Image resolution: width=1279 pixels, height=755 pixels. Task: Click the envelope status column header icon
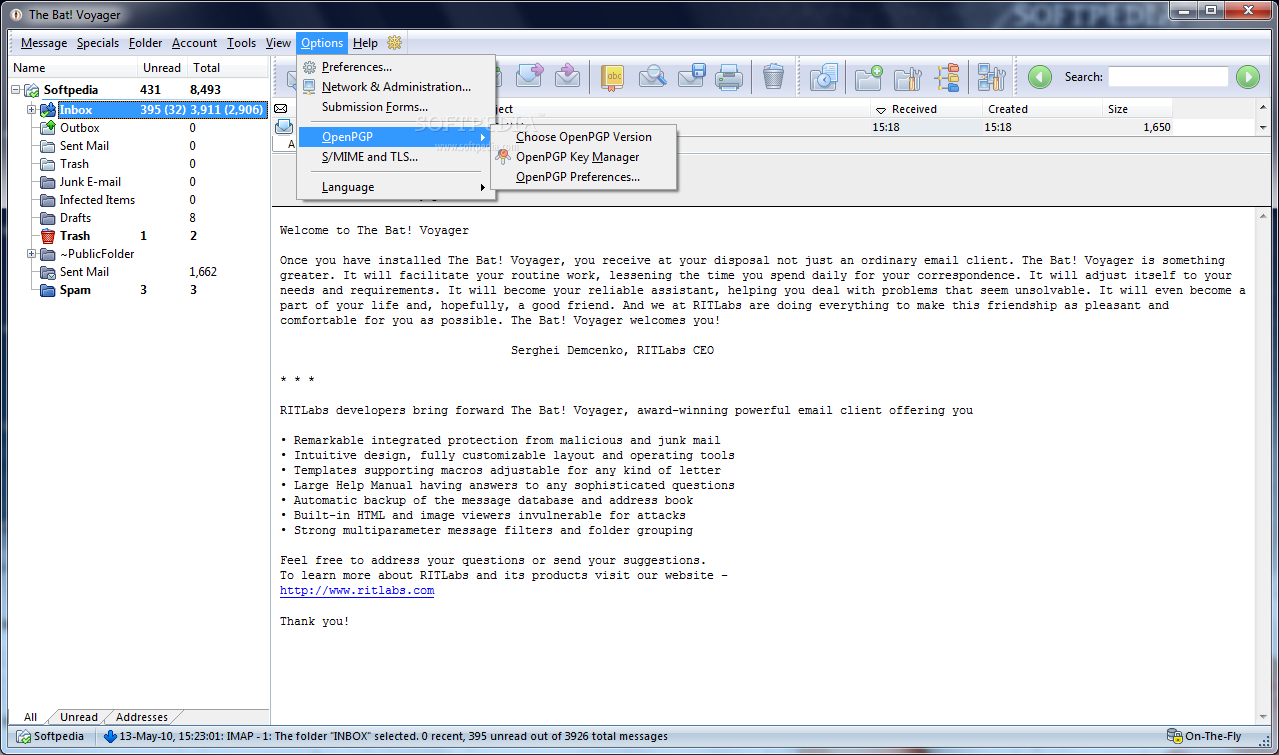(x=281, y=109)
